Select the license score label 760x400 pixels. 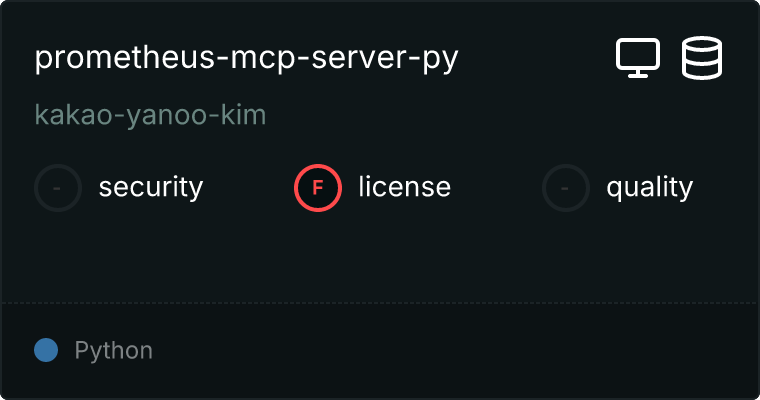404,187
